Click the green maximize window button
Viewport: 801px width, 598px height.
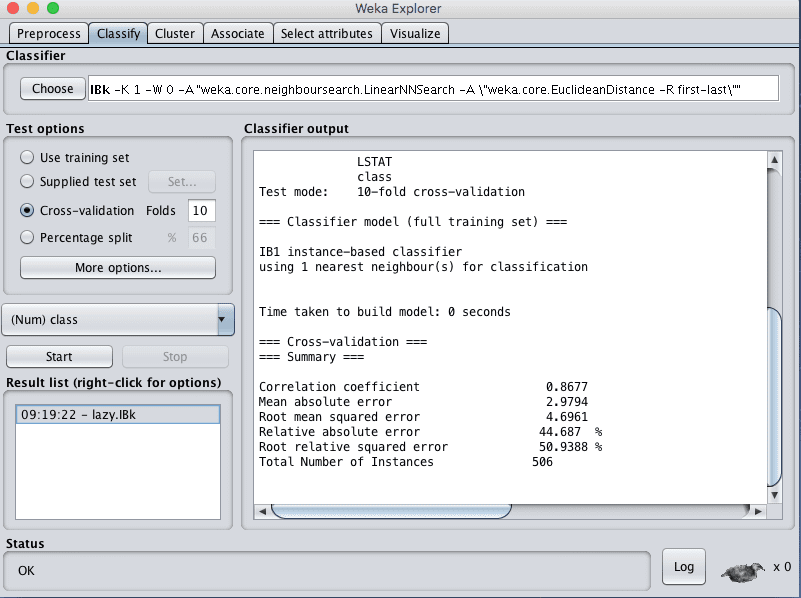pyautogui.click(x=53, y=8)
